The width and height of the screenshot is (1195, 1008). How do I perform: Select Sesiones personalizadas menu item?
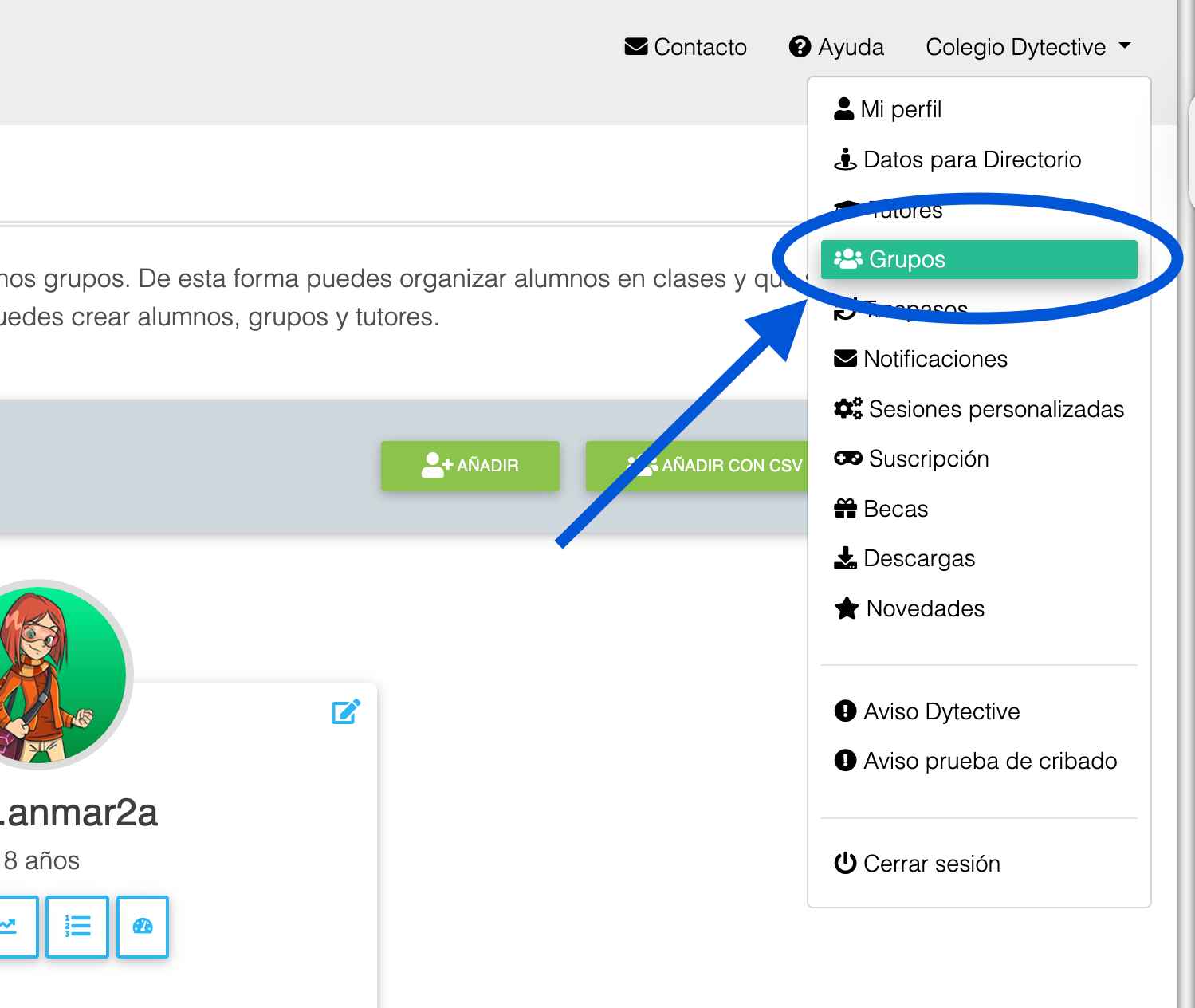[x=979, y=409]
